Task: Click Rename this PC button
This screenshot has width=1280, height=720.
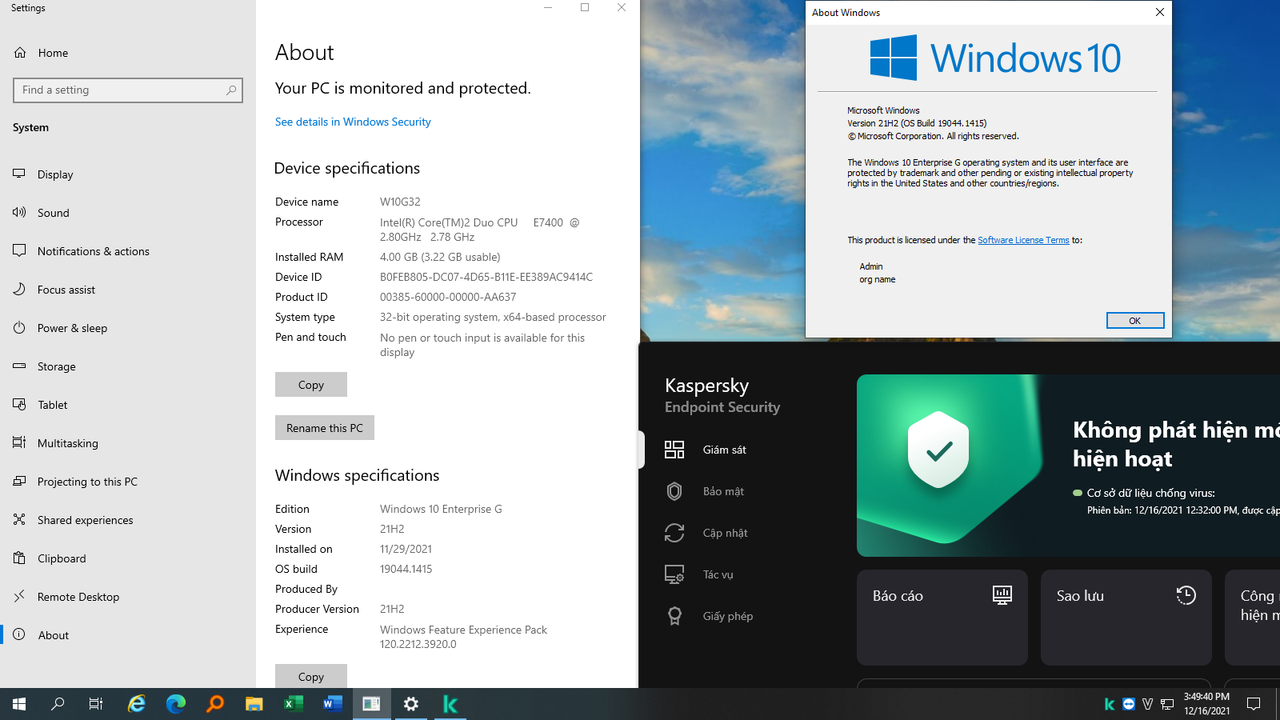Action: pyautogui.click(x=325, y=428)
